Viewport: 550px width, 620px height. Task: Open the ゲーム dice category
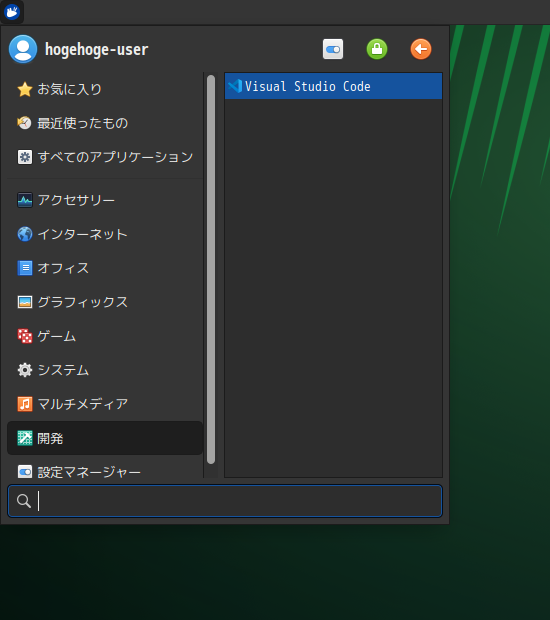tap(105, 336)
